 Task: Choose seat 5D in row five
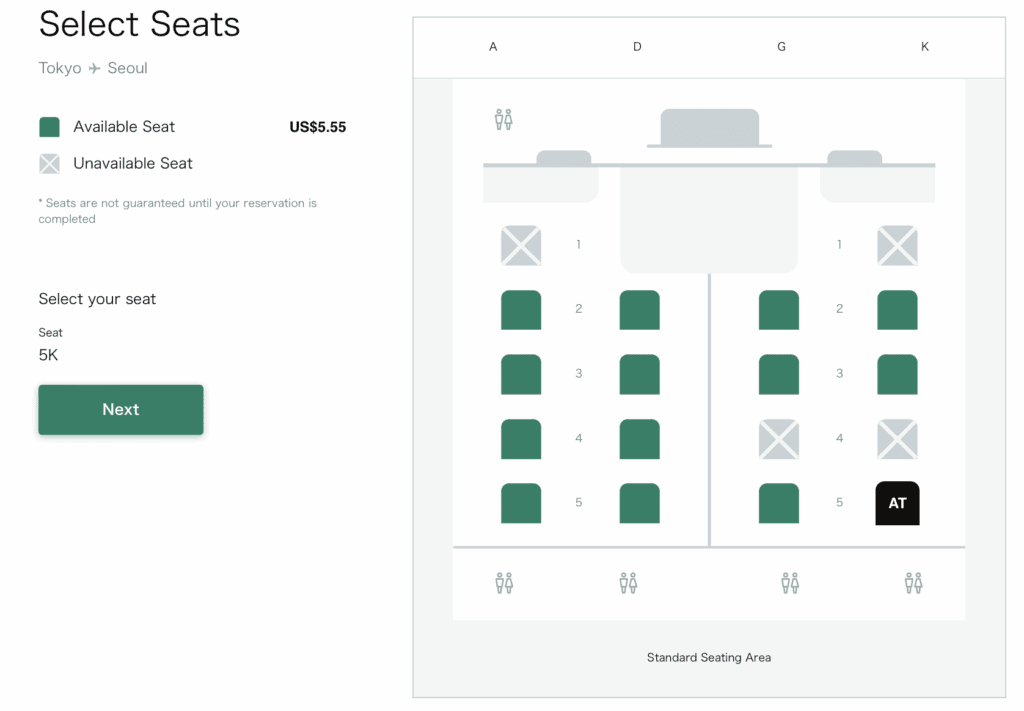pyautogui.click(x=640, y=503)
